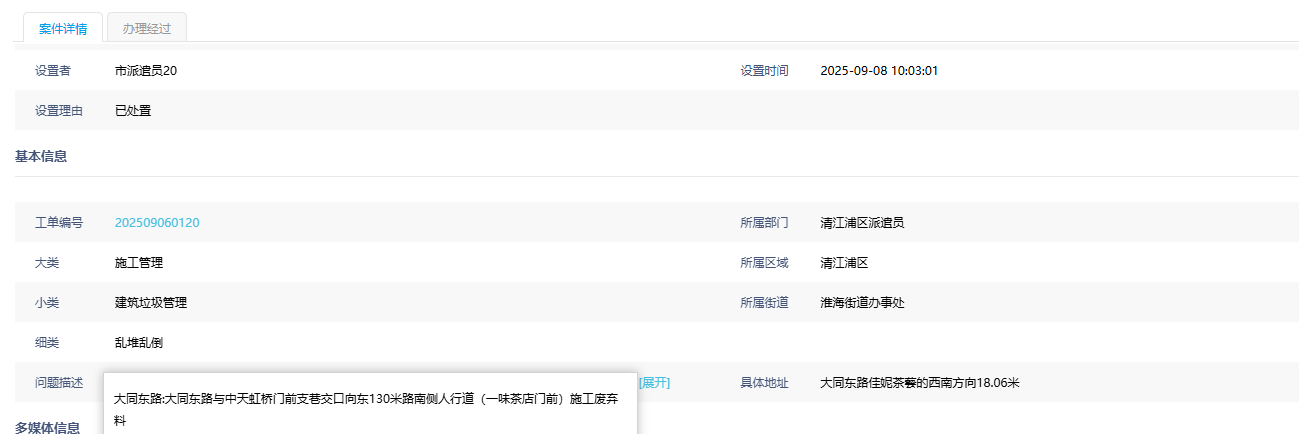
Task: Click the 小类 value 建筑垃圾管理
Action: pyautogui.click(x=151, y=303)
